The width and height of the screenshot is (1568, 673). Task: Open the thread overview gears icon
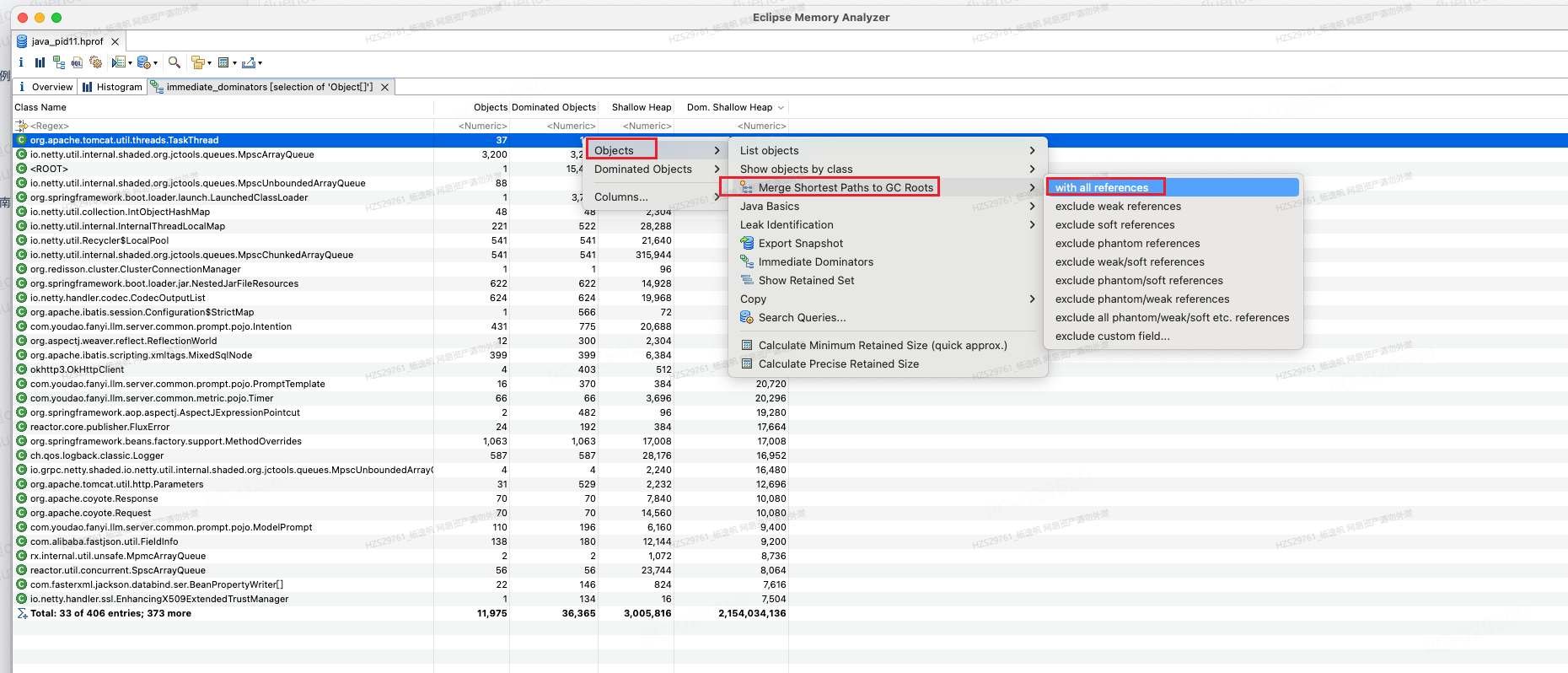click(95, 62)
